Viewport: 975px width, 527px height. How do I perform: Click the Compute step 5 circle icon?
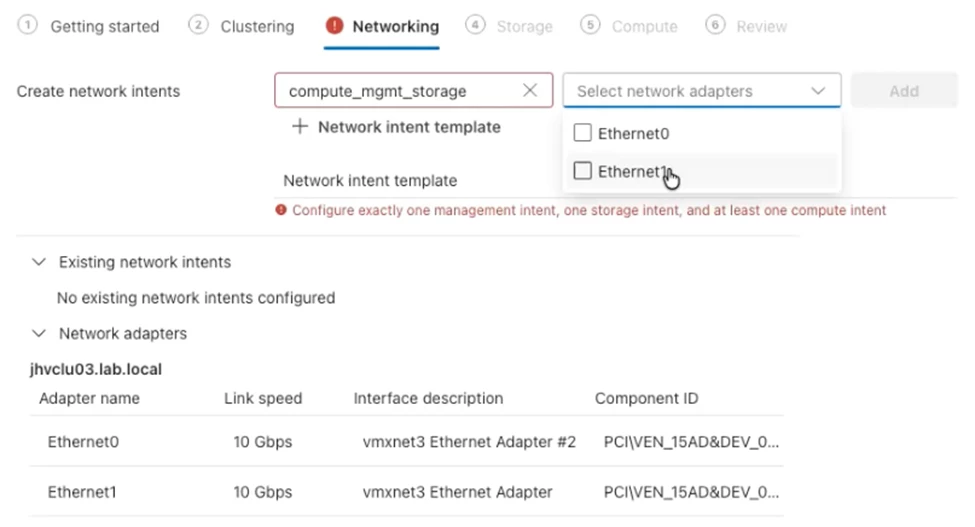tap(590, 26)
